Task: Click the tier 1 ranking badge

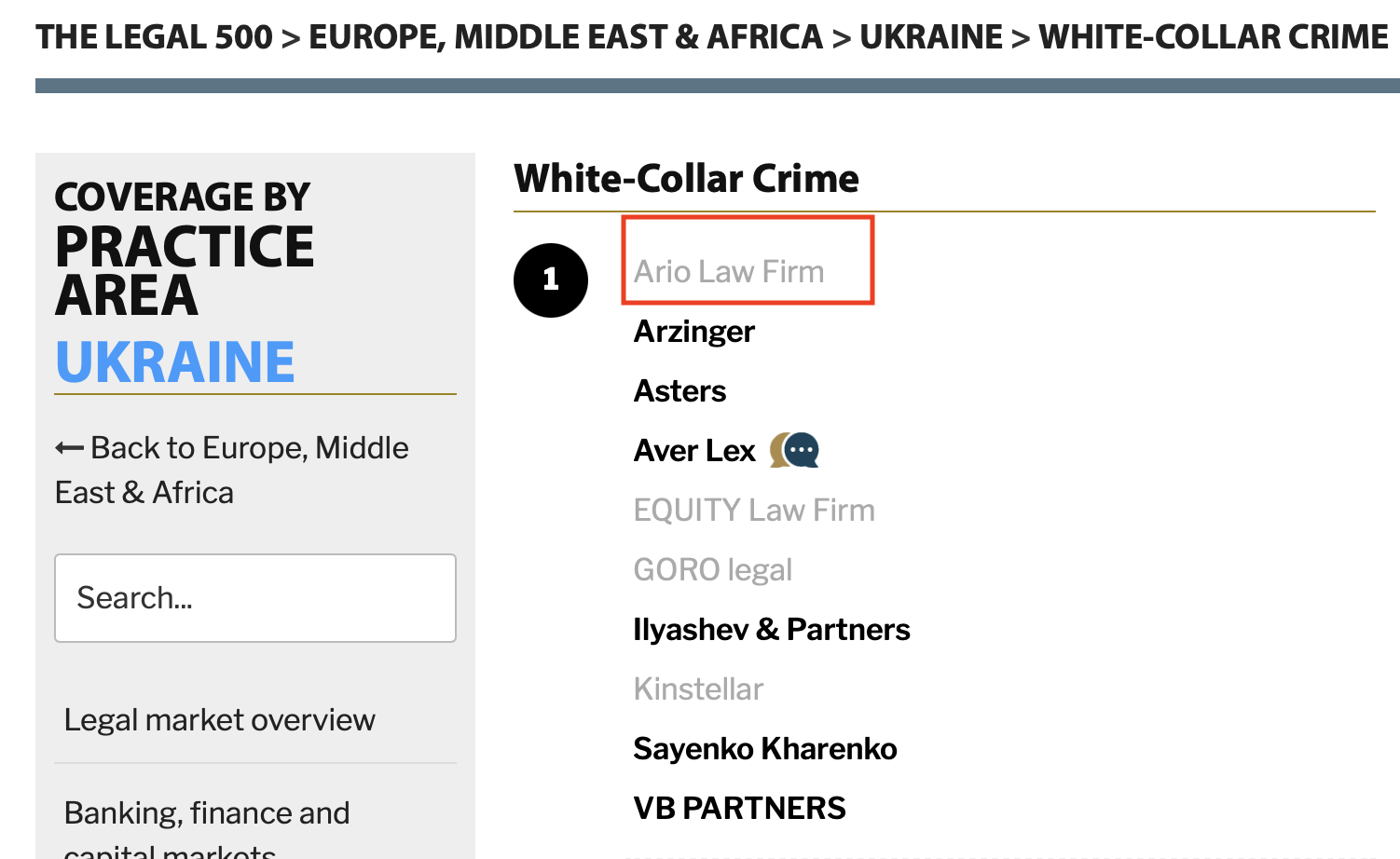Action: [551, 280]
